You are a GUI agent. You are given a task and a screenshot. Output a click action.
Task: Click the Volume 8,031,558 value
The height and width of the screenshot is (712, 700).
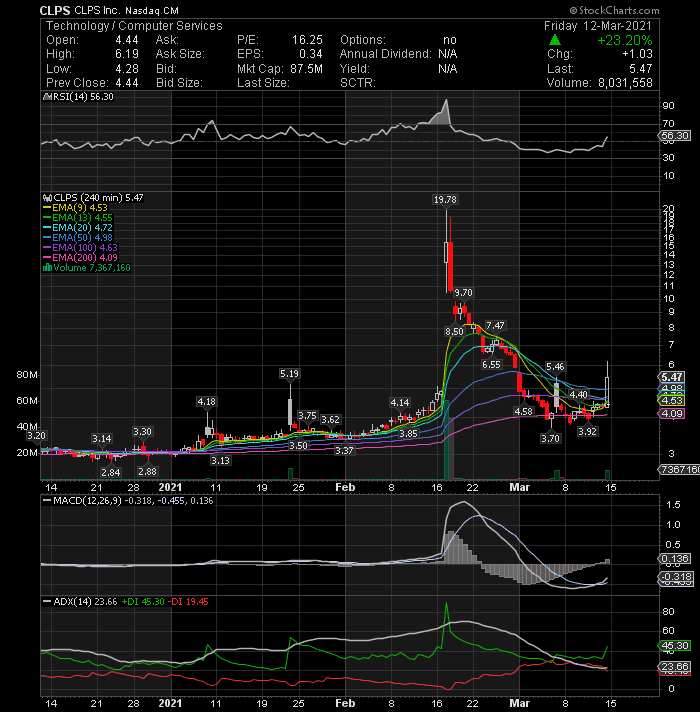click(x=625, y=83)
